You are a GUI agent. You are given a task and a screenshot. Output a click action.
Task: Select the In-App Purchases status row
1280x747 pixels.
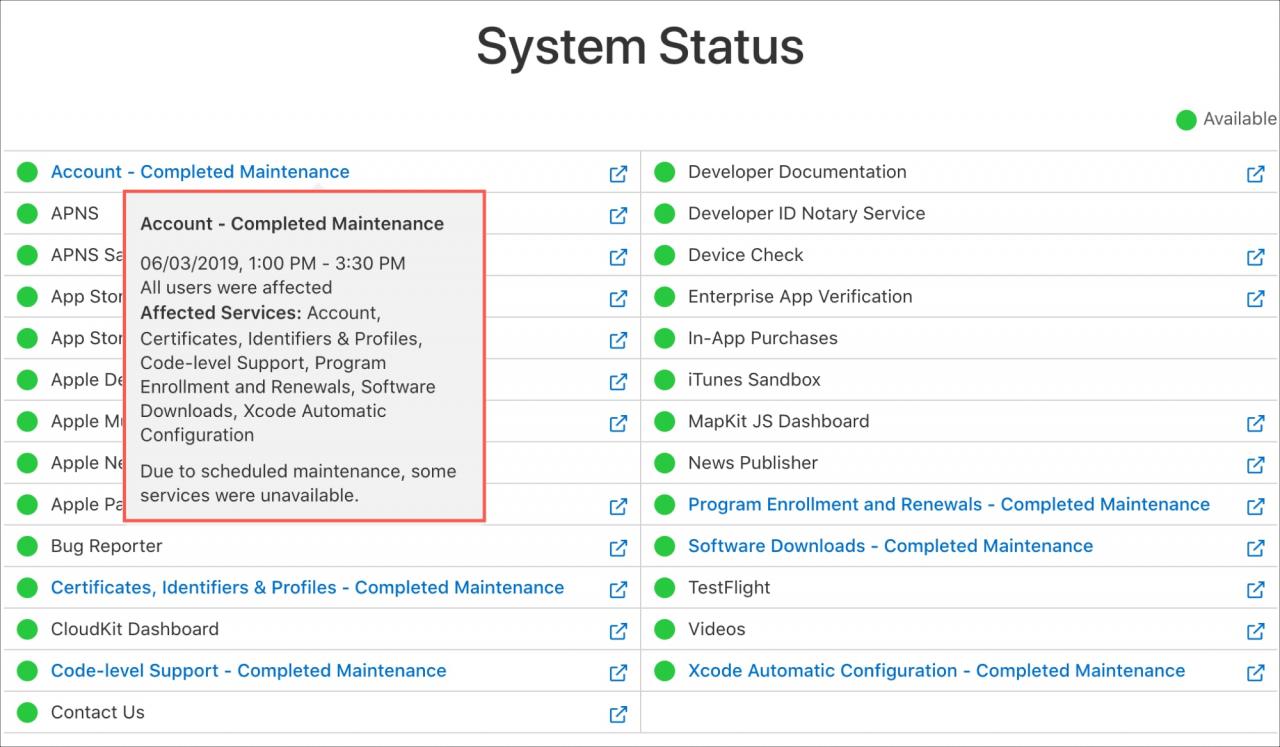960,338
